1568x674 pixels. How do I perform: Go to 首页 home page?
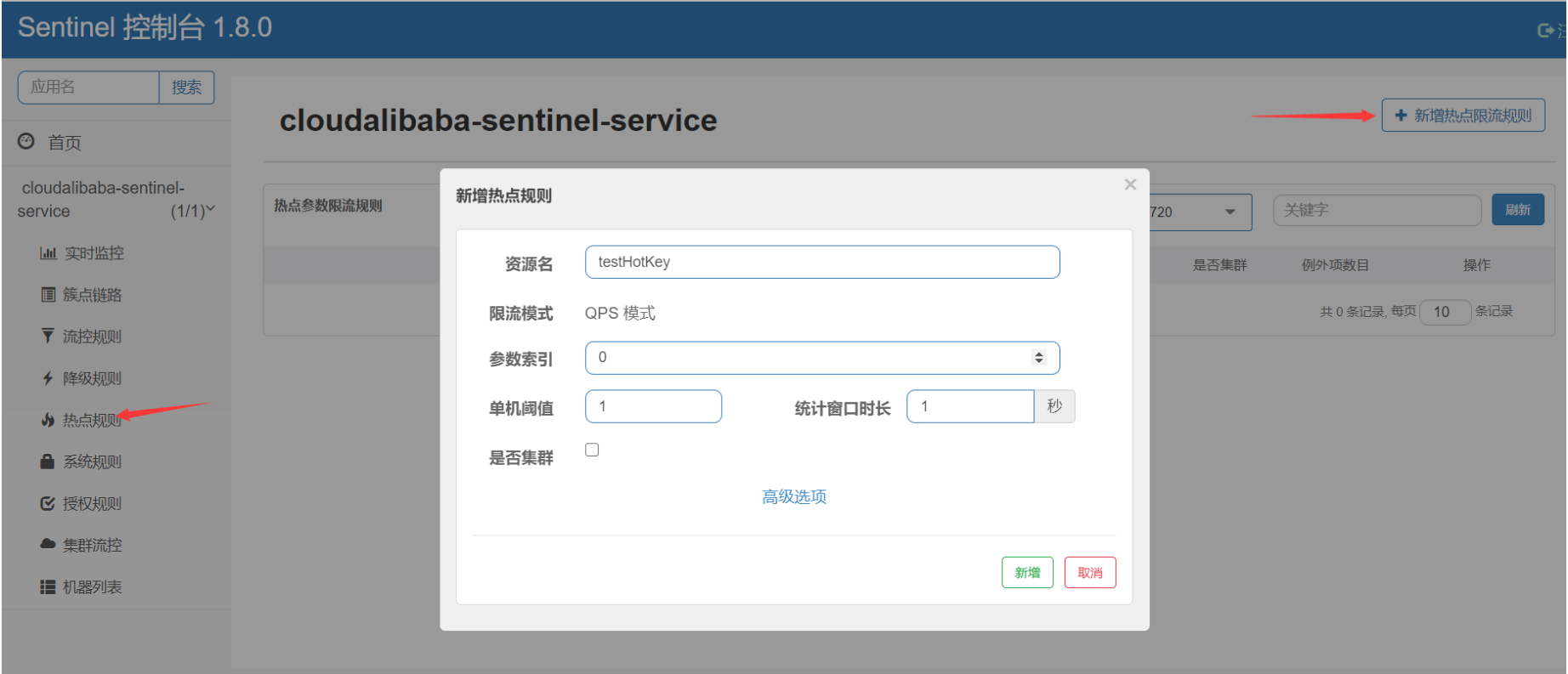coord(64,143)
